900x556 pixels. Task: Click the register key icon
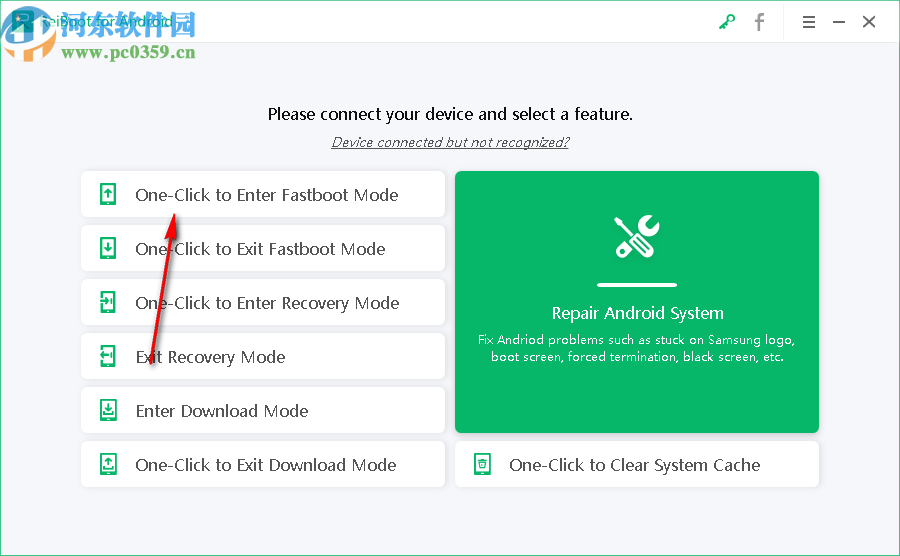tap(727, 22)
